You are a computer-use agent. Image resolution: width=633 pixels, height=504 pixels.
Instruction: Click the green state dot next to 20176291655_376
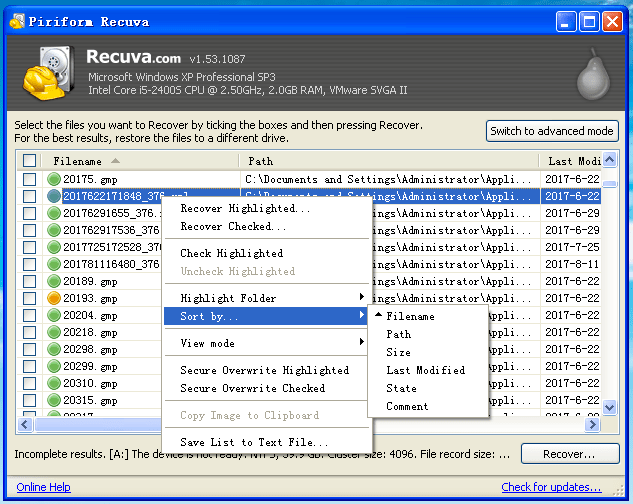pos(54,213)
